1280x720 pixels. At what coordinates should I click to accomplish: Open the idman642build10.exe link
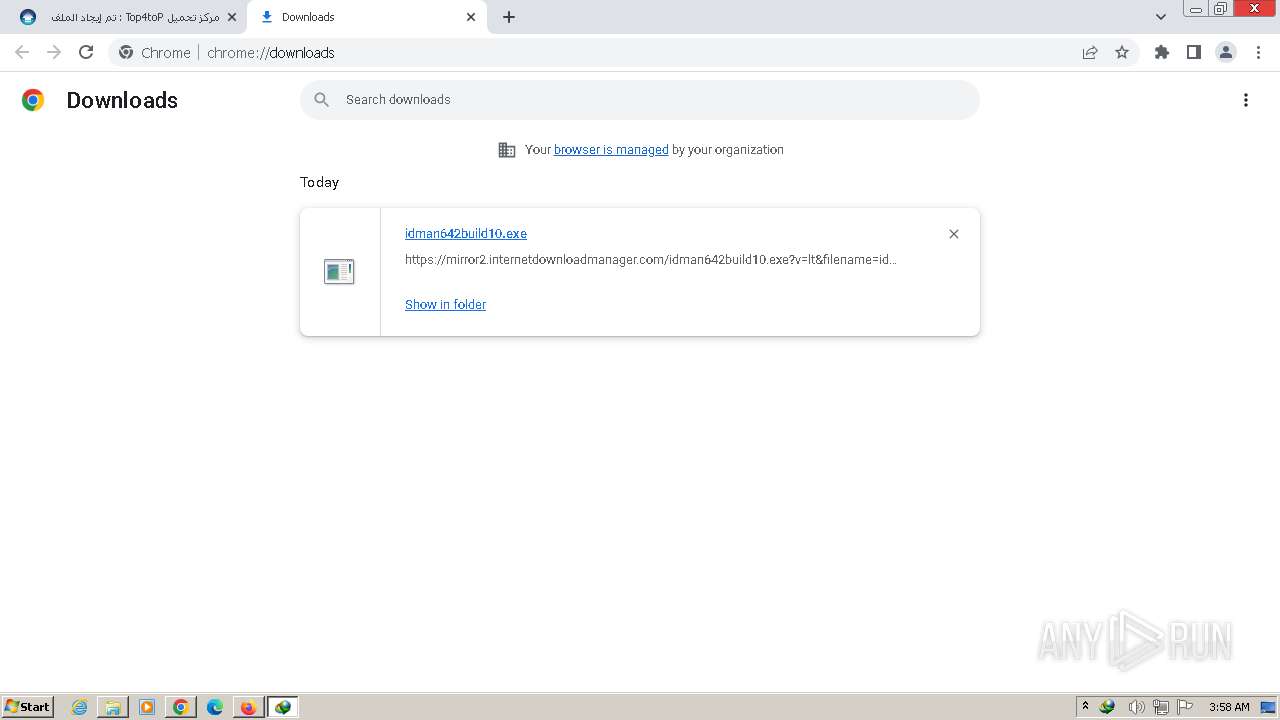point(466,234)
